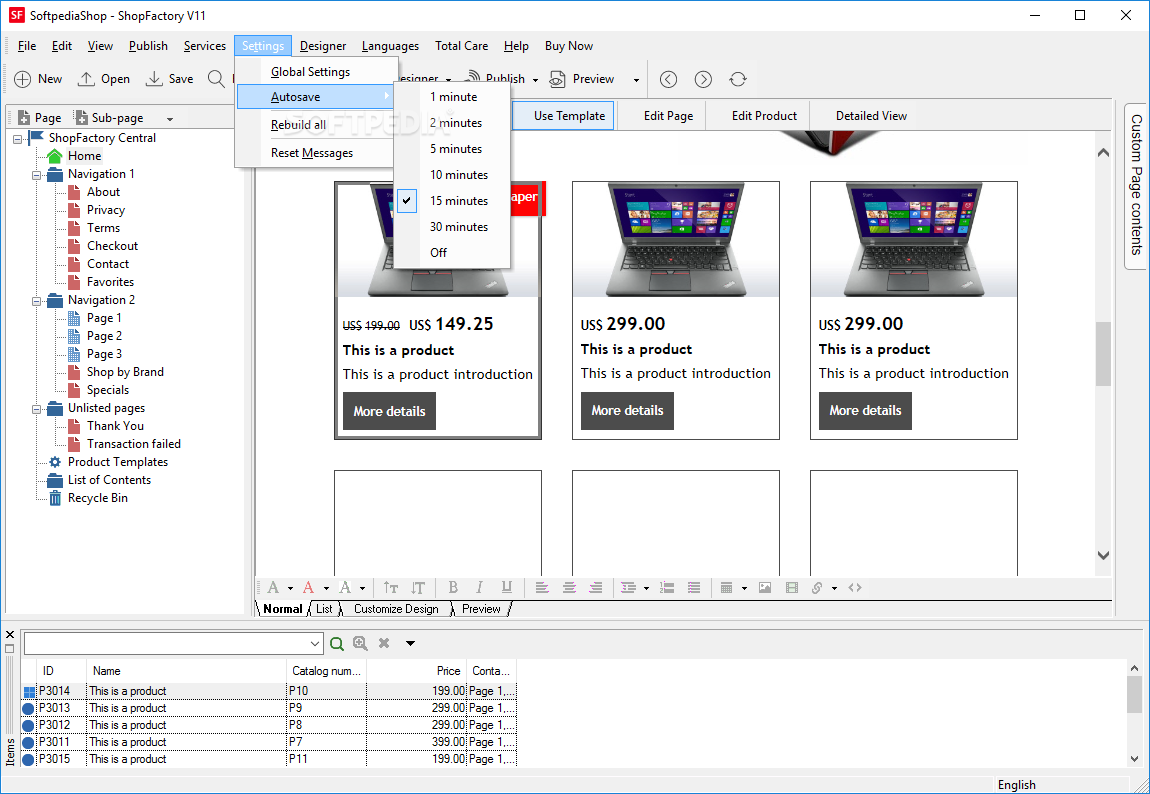Open the Languages menu
Screen dimensions: 1150x794
coord(390,45)
